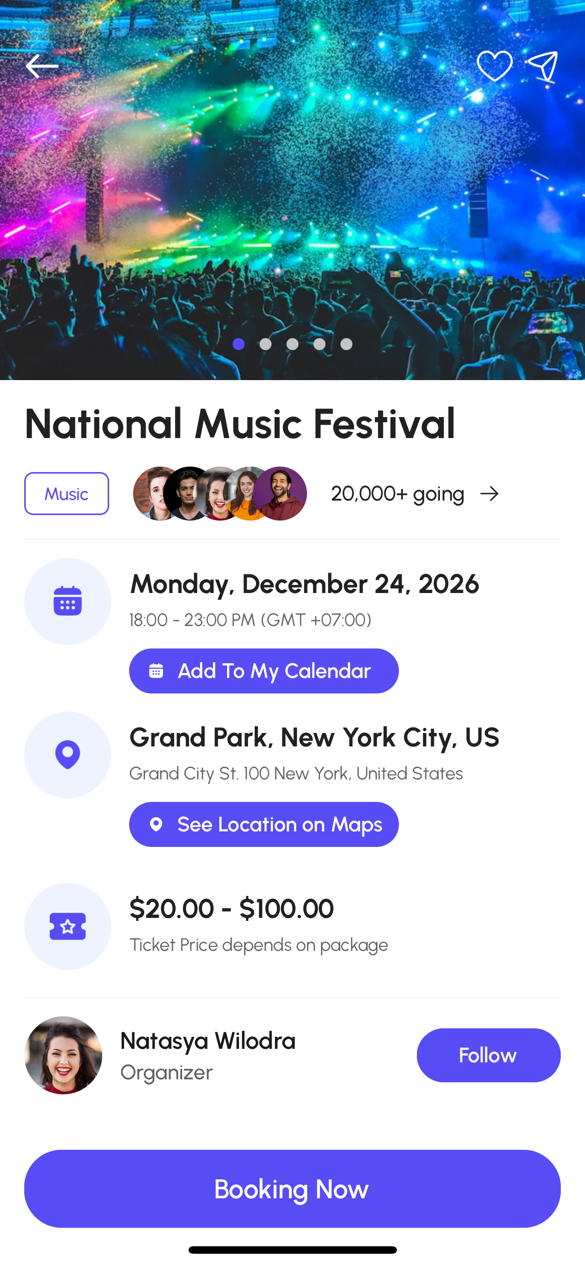Image resolution: width=585 pixels, height=1266 pixels.
Task: Tap the pin icon inside See Location on Maps
Action: pos(156,824)
